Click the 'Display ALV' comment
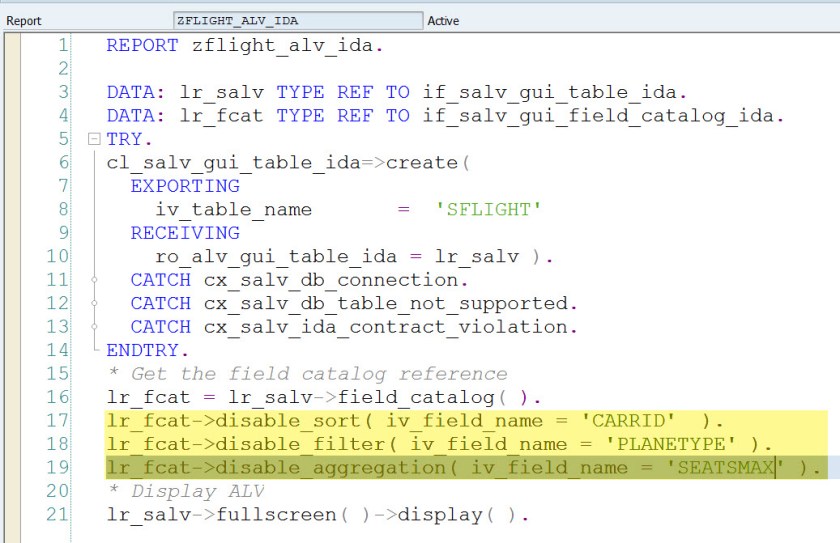Viewport: 840px width, 543px height. coord(197,492)
